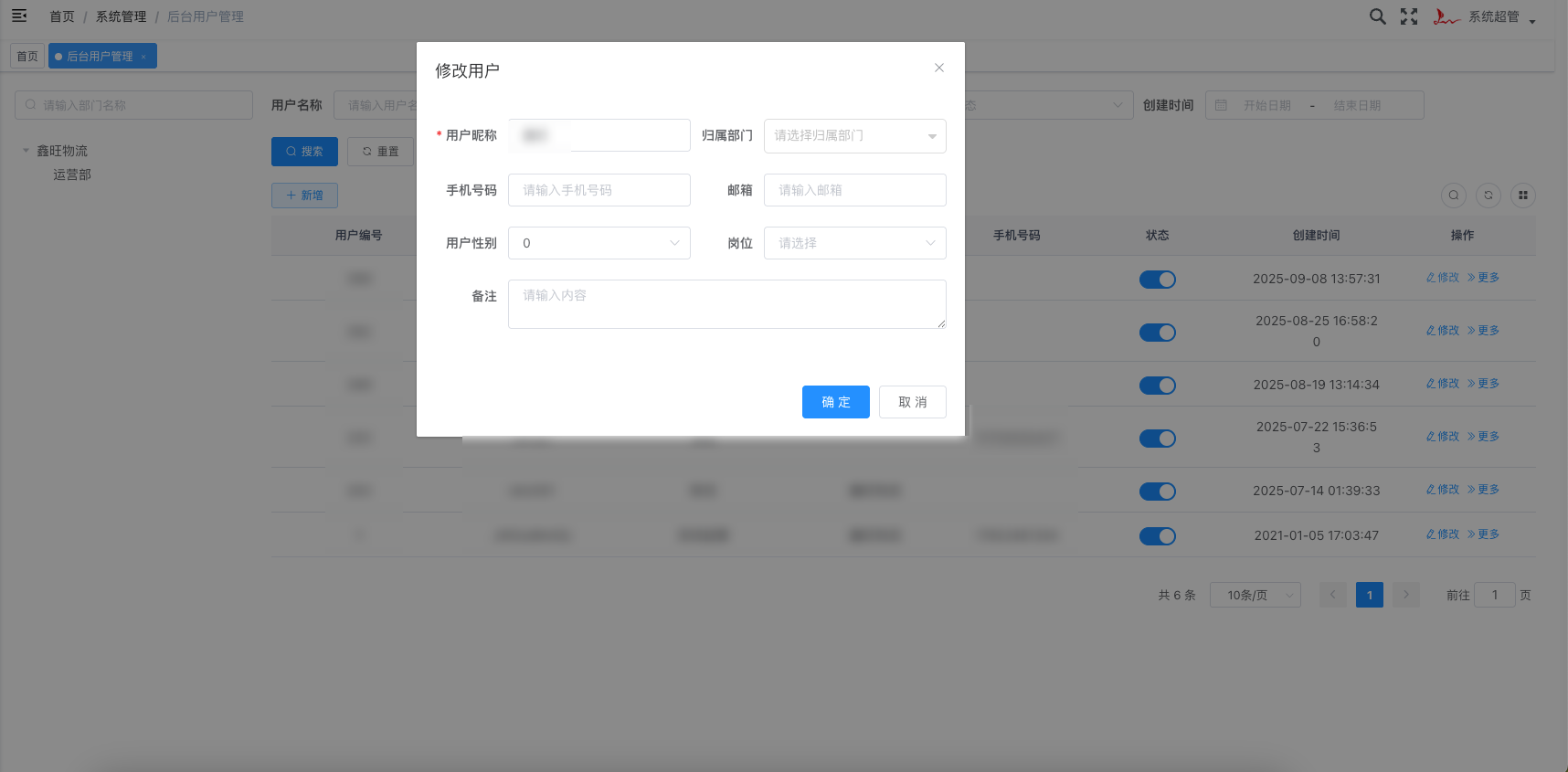The image size is (1568, 772).
Task: Click the red avatar logo in header
Action: pyautogui.click(x=1446, y=16)
